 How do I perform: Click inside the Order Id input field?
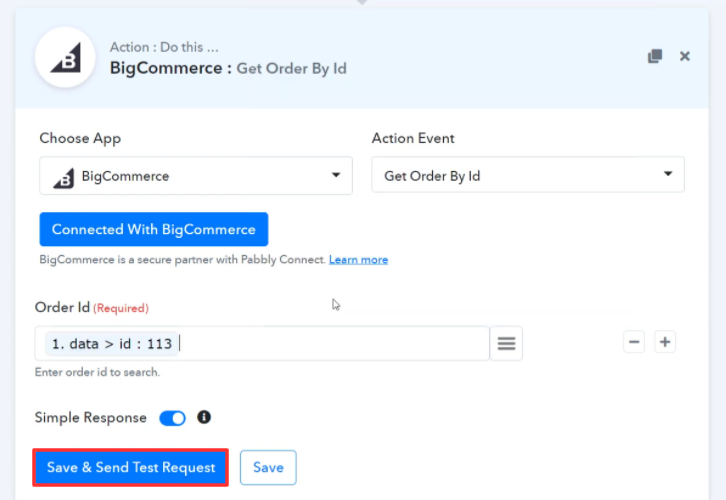click(262, 344)
